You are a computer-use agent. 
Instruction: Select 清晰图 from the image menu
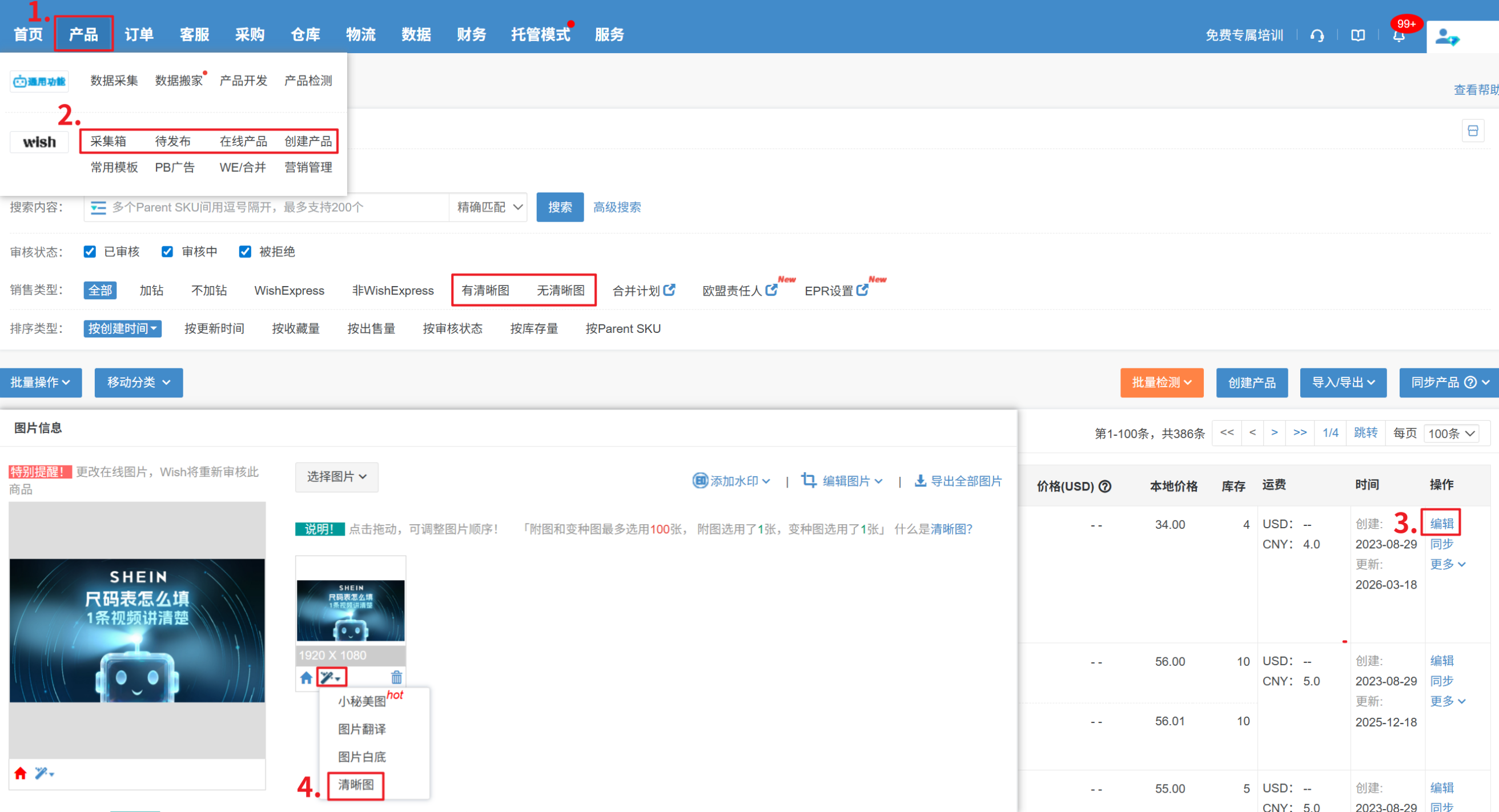coord(356,785)
